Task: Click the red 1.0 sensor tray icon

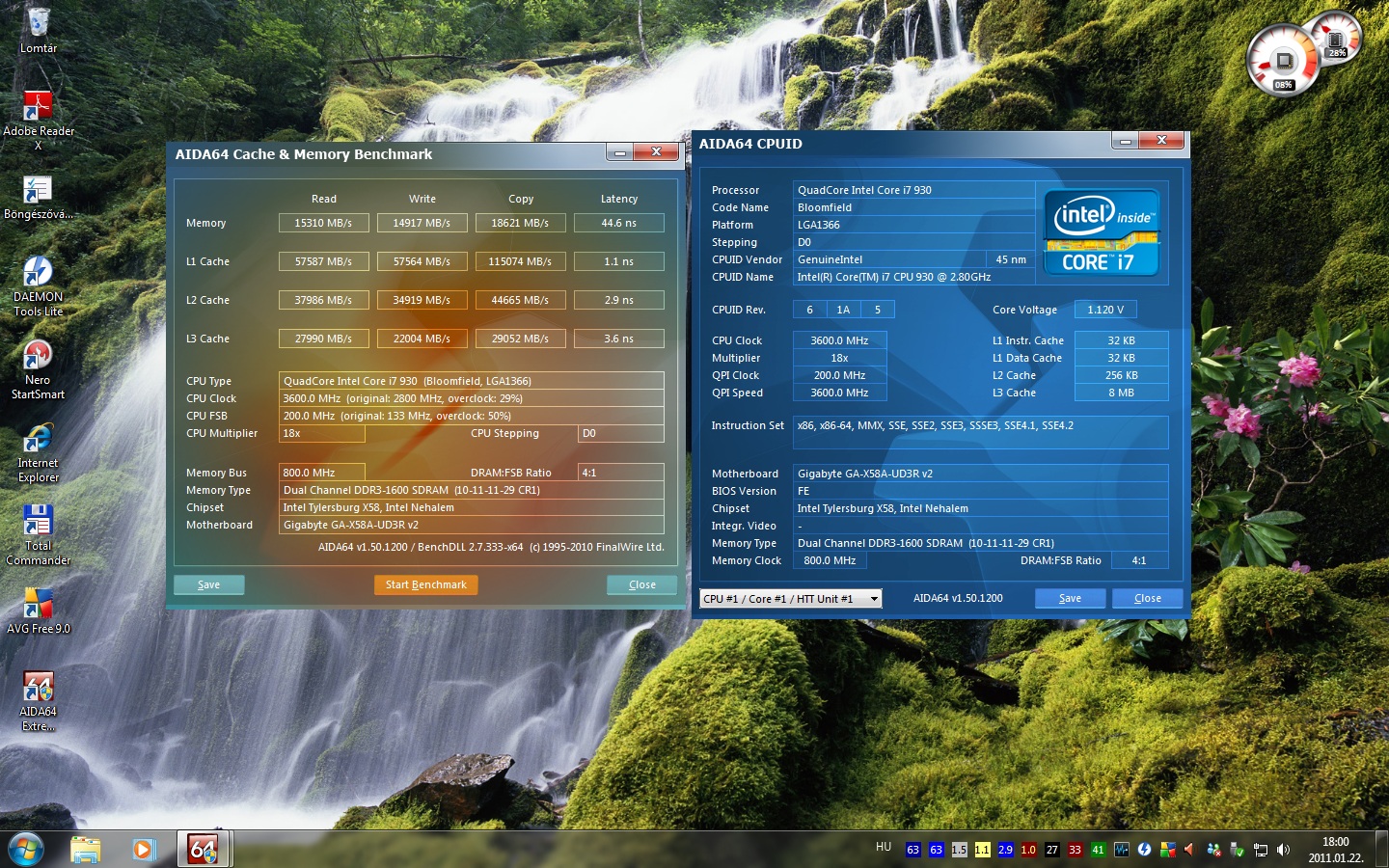Action: (1028, 850)
